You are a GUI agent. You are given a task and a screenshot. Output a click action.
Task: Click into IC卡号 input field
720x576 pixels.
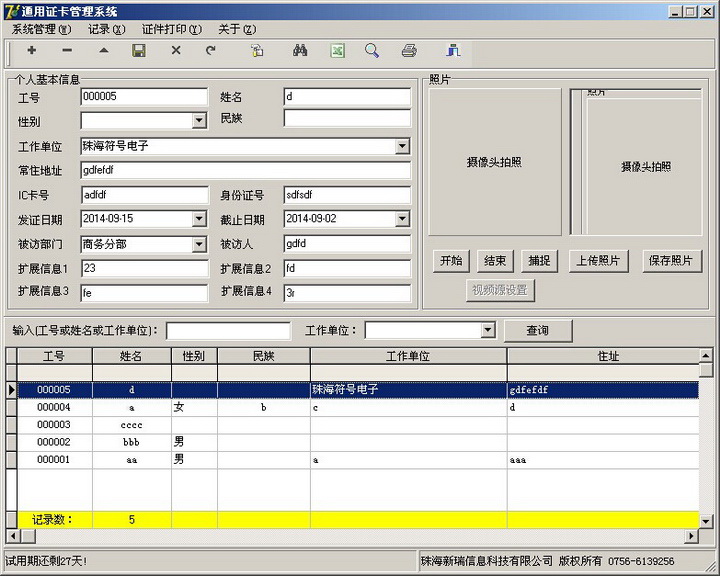coord(144,195)
